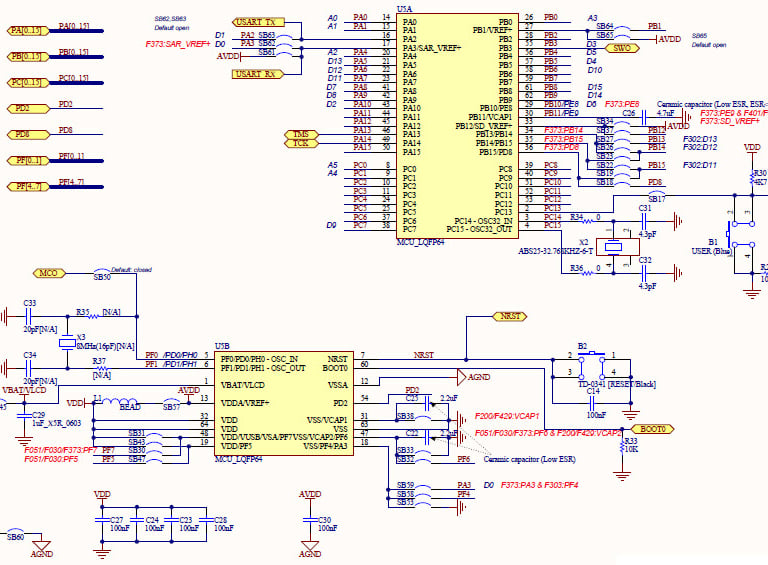Select the U5B MCU component body
Screen dimensions: 768x565
click(x=284, y=403)
